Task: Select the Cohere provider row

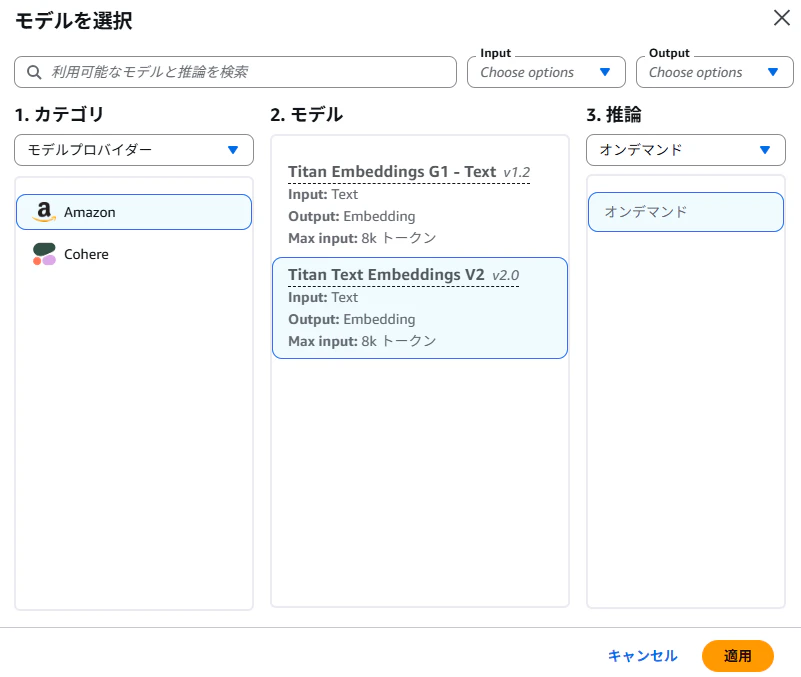Action: 134,254
